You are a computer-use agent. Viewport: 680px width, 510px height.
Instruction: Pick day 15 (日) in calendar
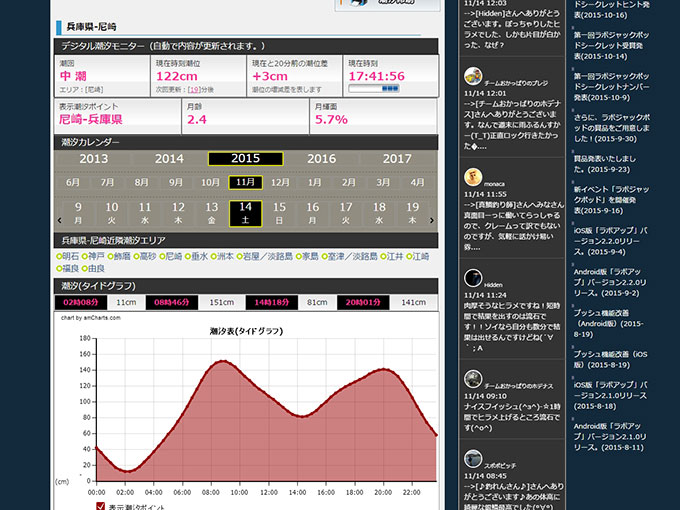279,212
